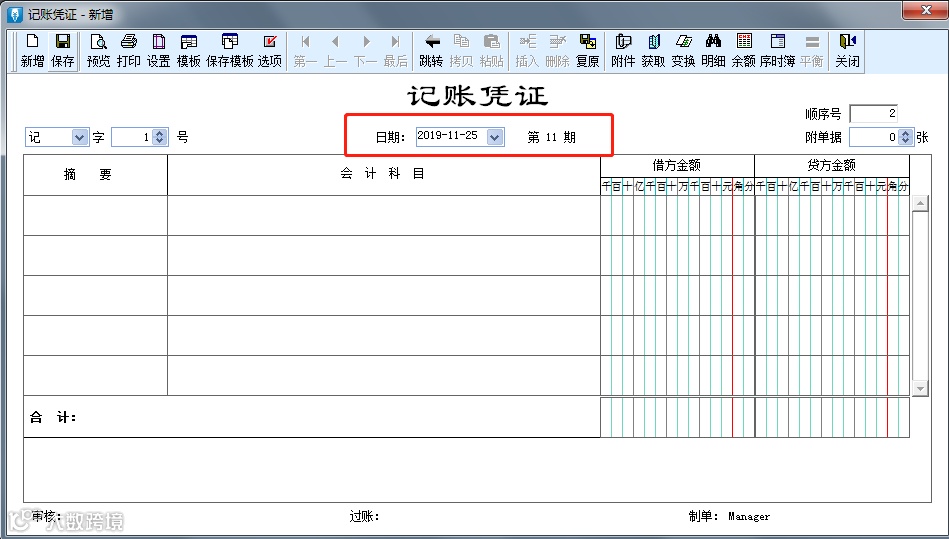The width and height of the screenshot is (949, 539).
Task: Click the 贷方金额 column header
Action: pyautogui.click(x=832, y=165)
